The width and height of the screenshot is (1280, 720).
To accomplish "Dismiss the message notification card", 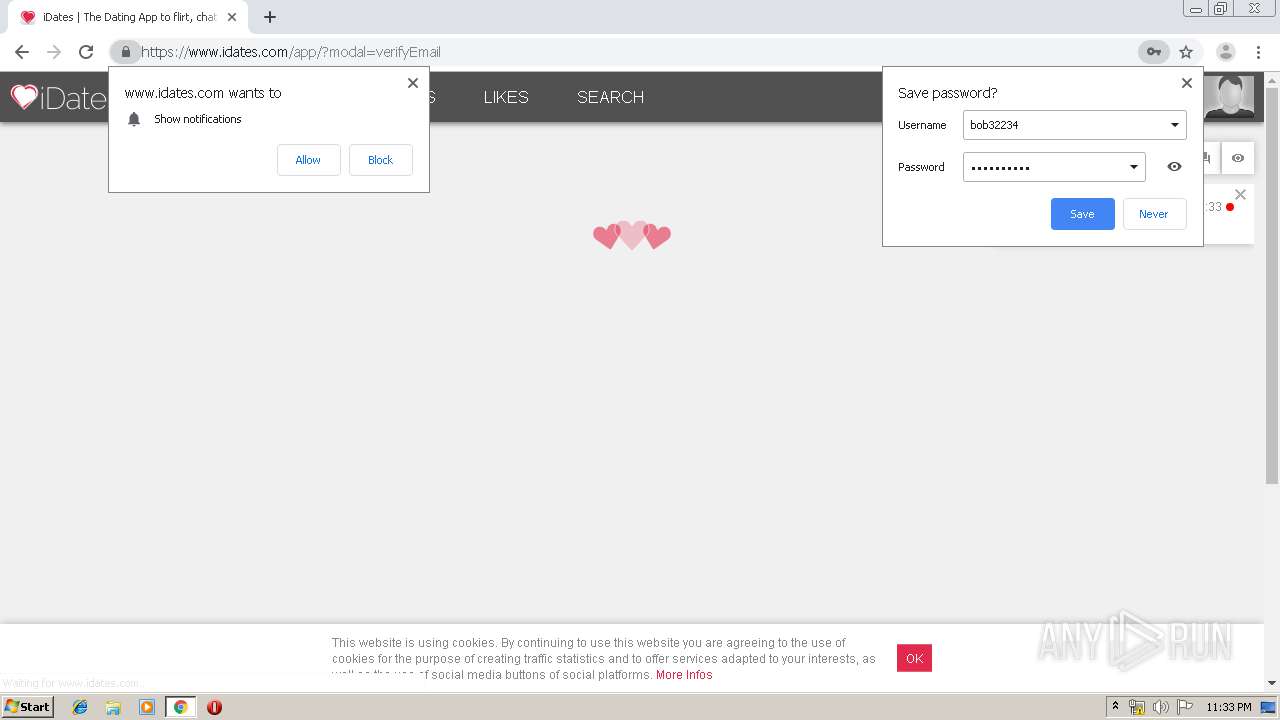I will click(x=1240, y=195).
